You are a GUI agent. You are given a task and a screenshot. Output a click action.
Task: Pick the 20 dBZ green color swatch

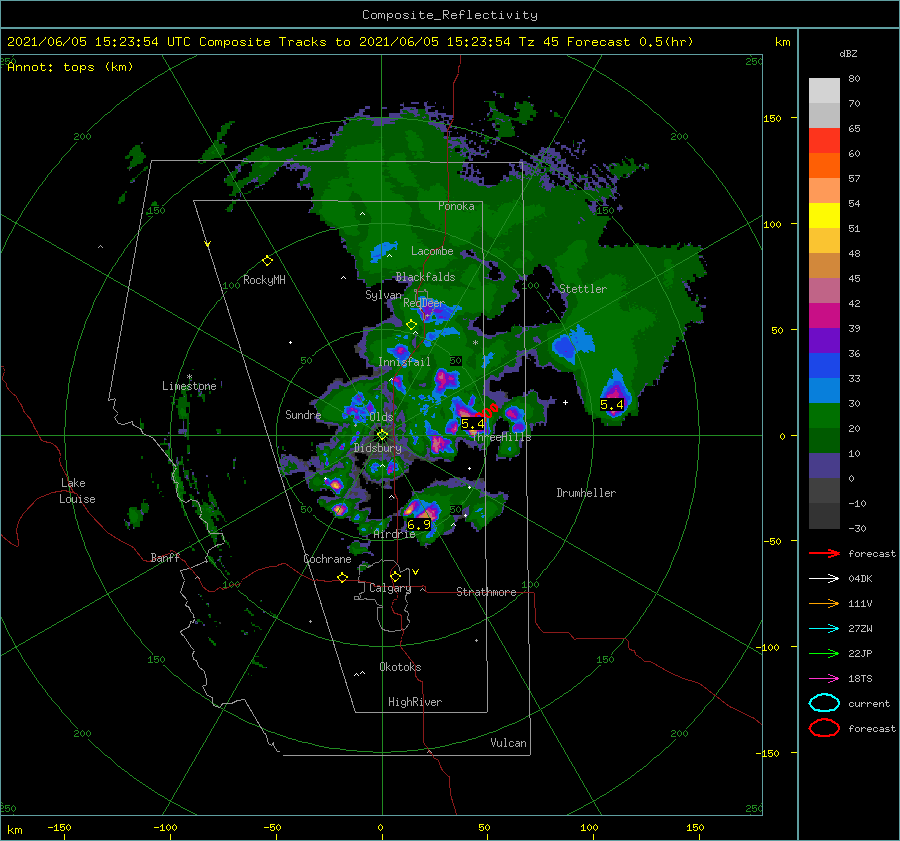[824, 440]
